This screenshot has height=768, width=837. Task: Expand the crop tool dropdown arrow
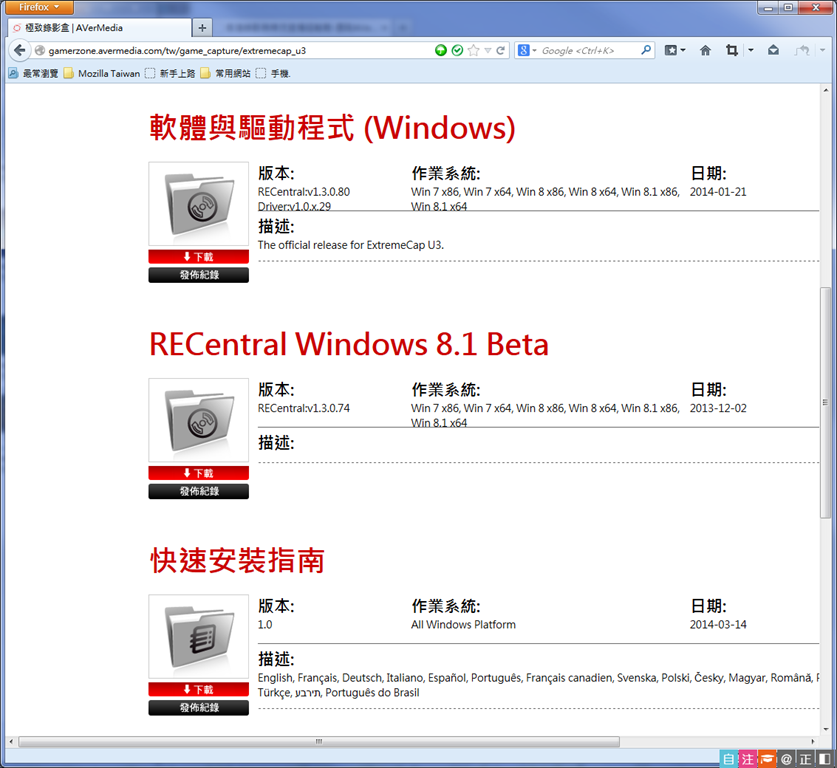click(x=751, y=50)
